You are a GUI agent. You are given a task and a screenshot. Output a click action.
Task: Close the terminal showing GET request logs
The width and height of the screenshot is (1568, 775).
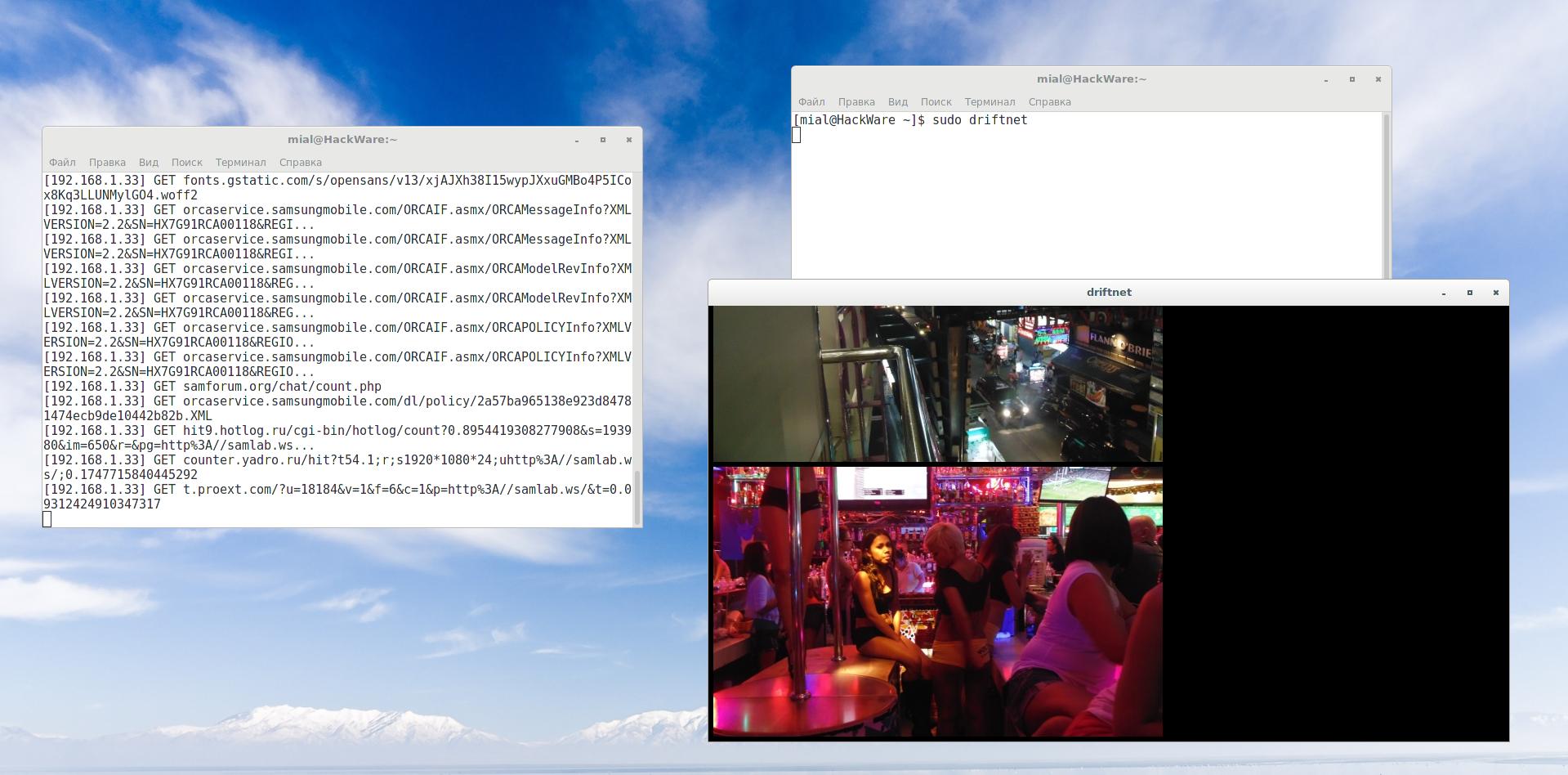[628, 140]
